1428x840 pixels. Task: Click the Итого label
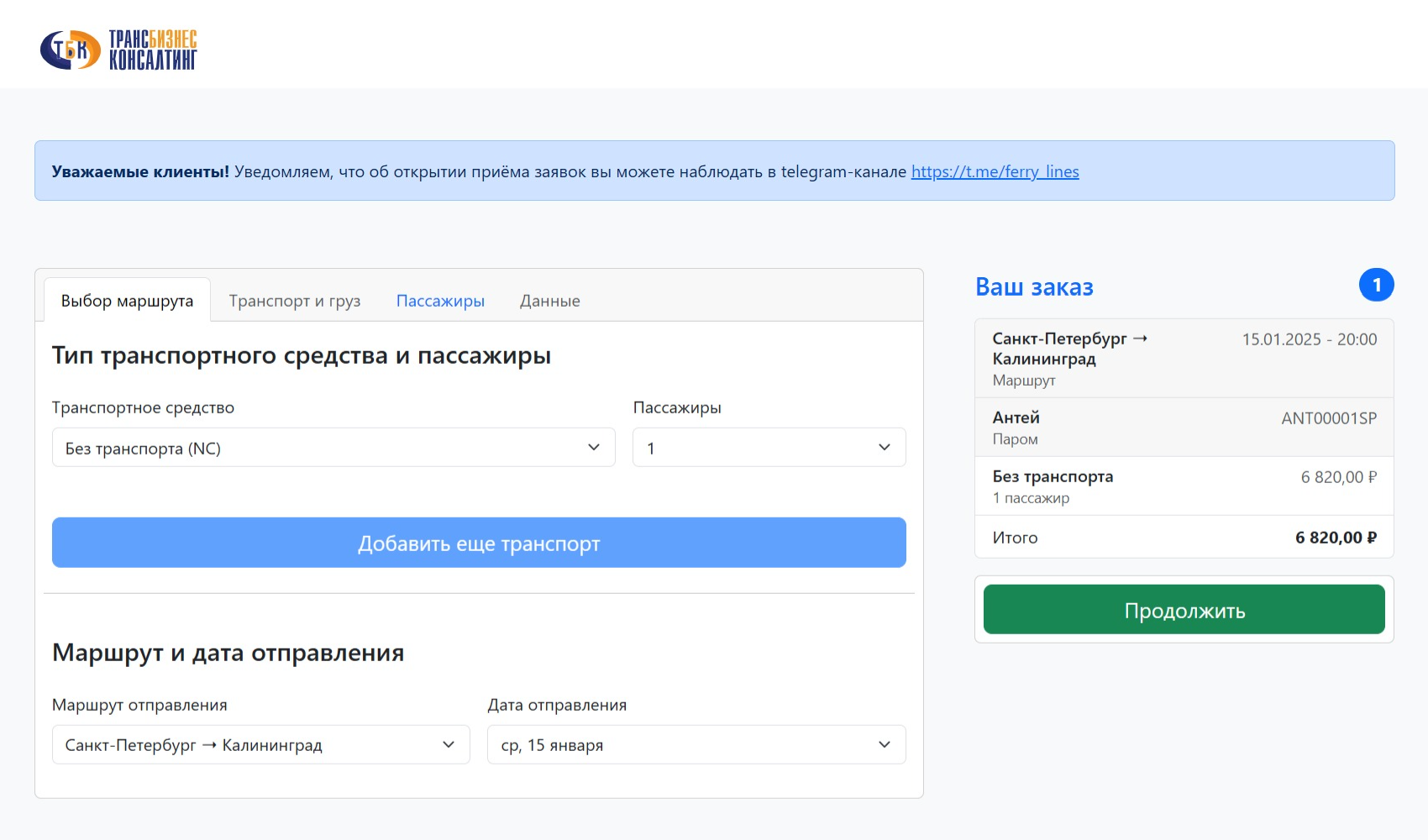[x=1015, y=538]
